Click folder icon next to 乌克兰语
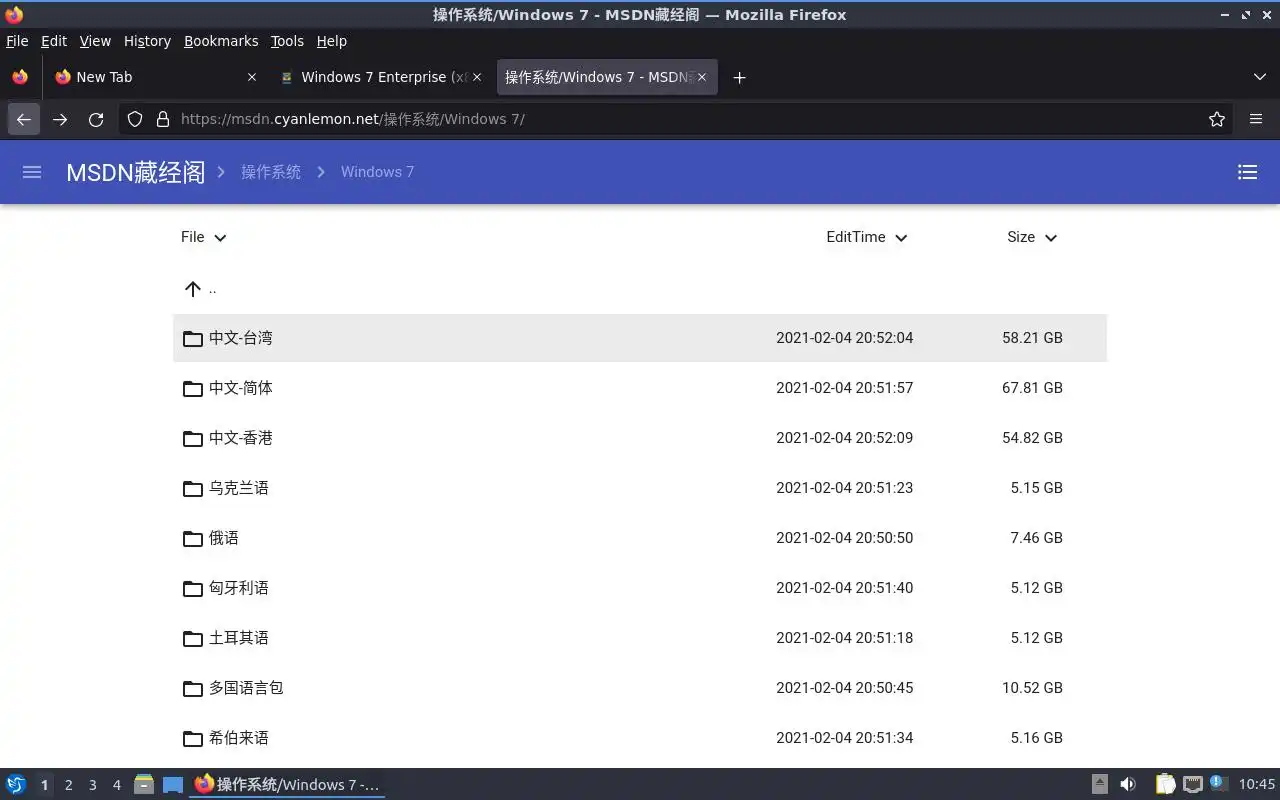Screen dimensions: 1280x800 point(193,488)
